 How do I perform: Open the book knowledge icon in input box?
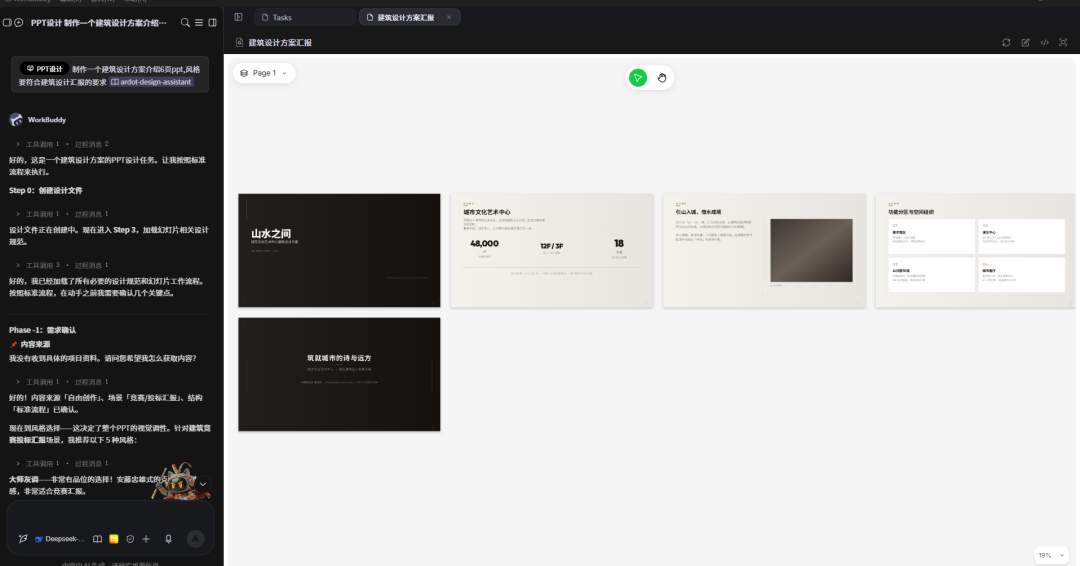(98, 539)
